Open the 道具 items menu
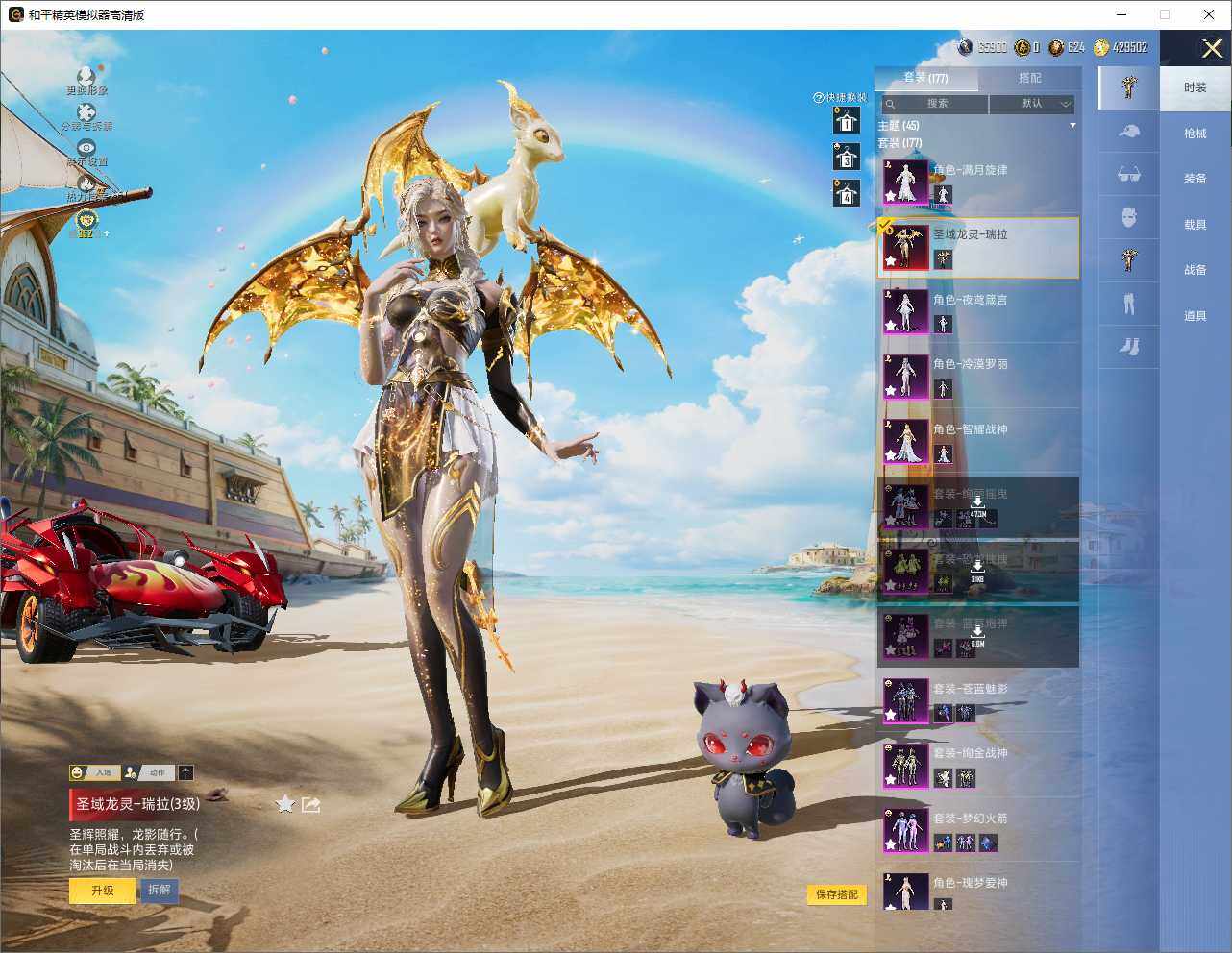The image size is (1232, 953). [1195, 316]
